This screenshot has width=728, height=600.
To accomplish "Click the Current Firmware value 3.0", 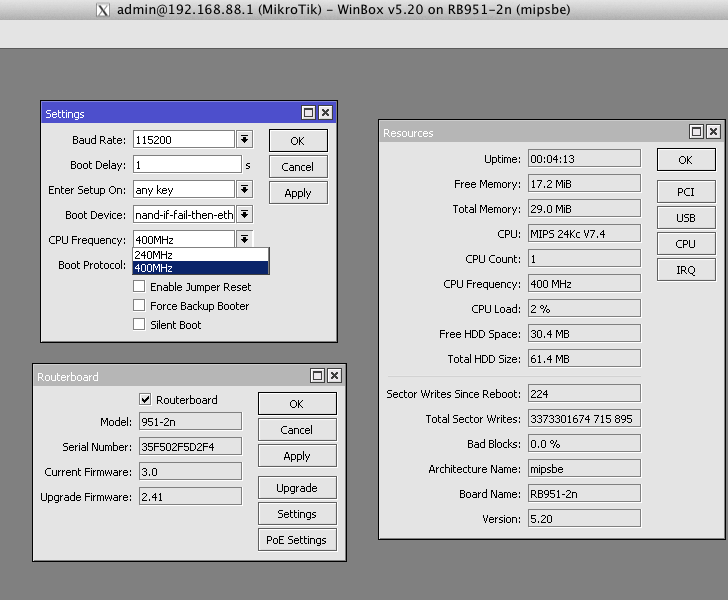I will pyautogui.click(x=190, y=471).
